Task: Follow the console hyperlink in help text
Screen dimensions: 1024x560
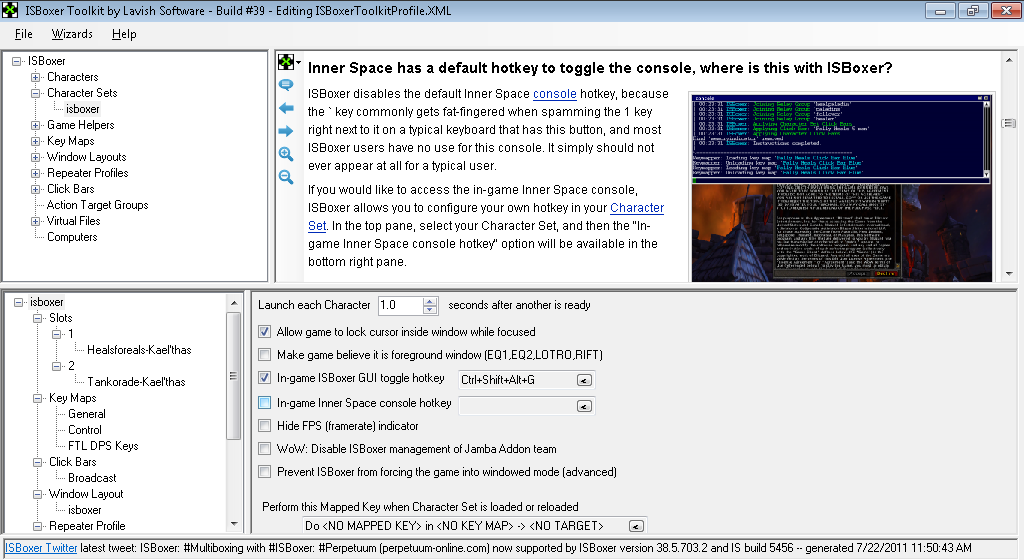Action: [554, 94]
